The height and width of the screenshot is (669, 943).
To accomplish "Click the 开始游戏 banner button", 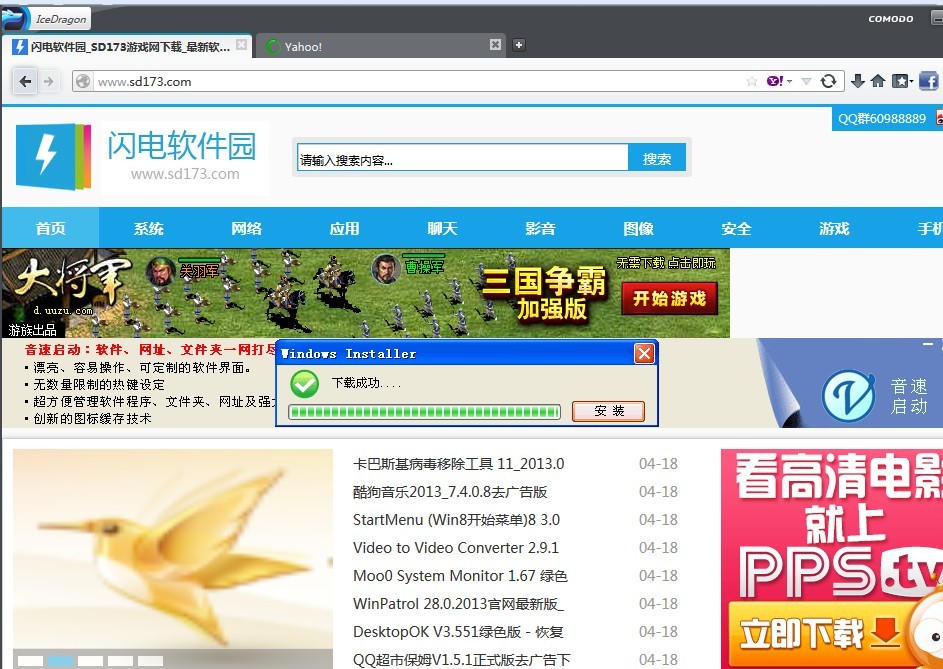I will (x=669, y=298).
